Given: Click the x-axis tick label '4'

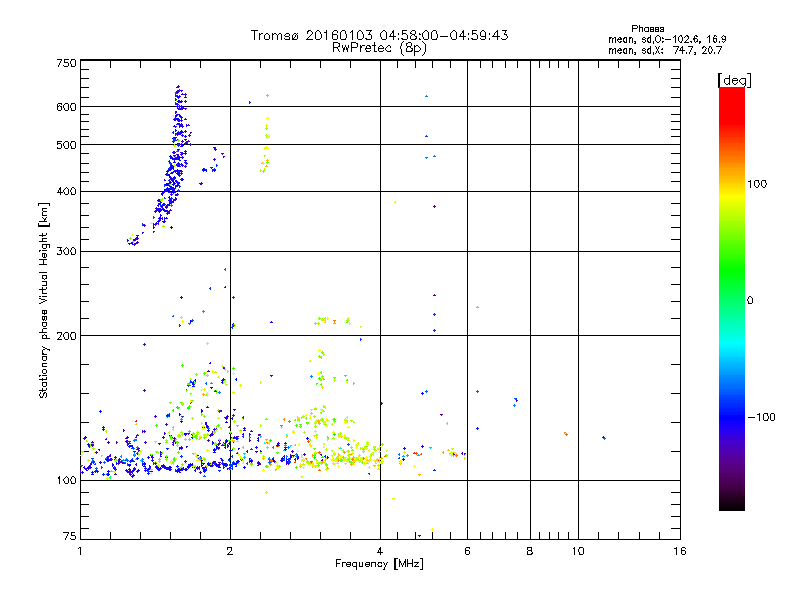Looking at the screenshot, I should click(x=380, y=551).
